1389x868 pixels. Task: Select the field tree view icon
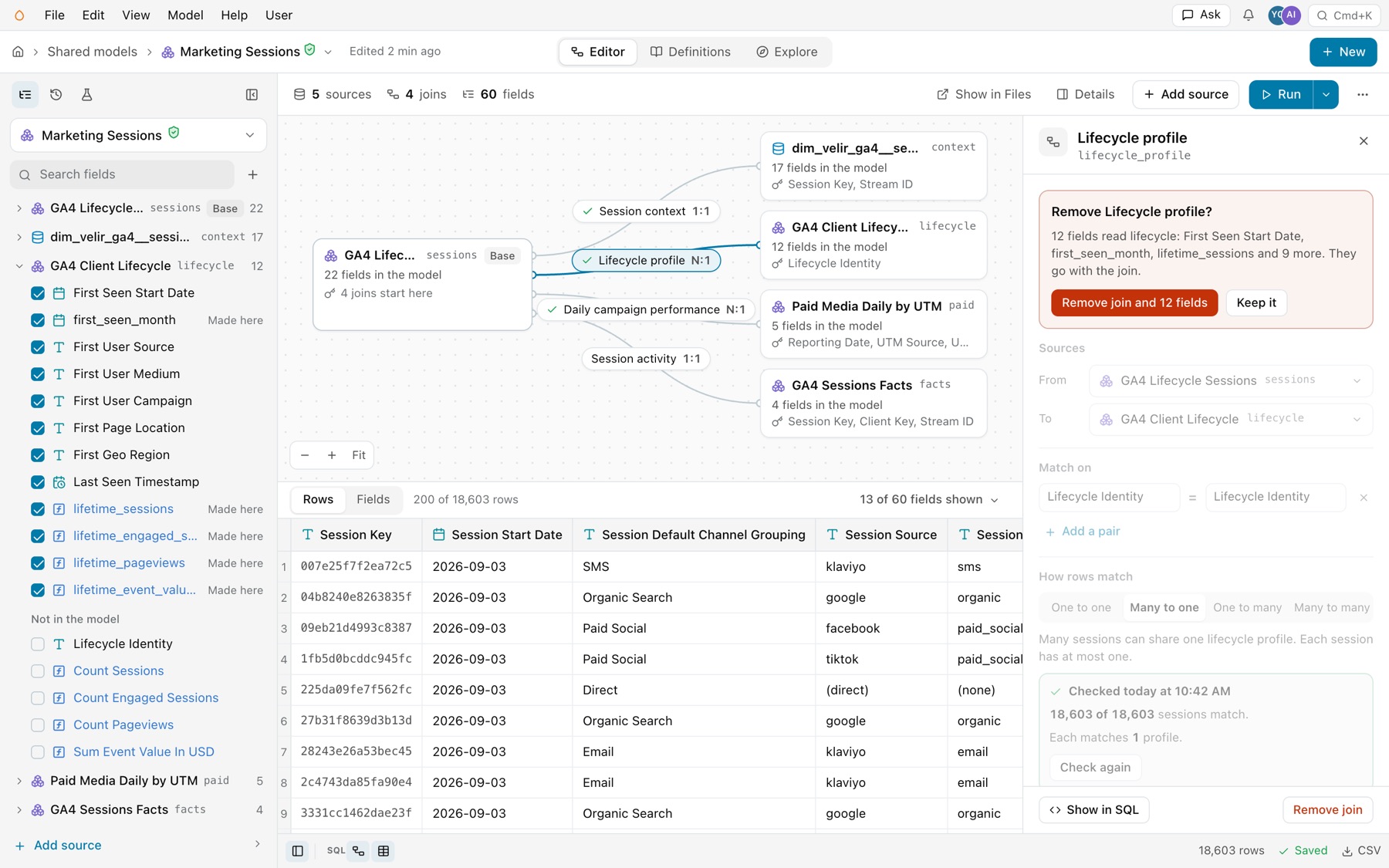[25, 95]
